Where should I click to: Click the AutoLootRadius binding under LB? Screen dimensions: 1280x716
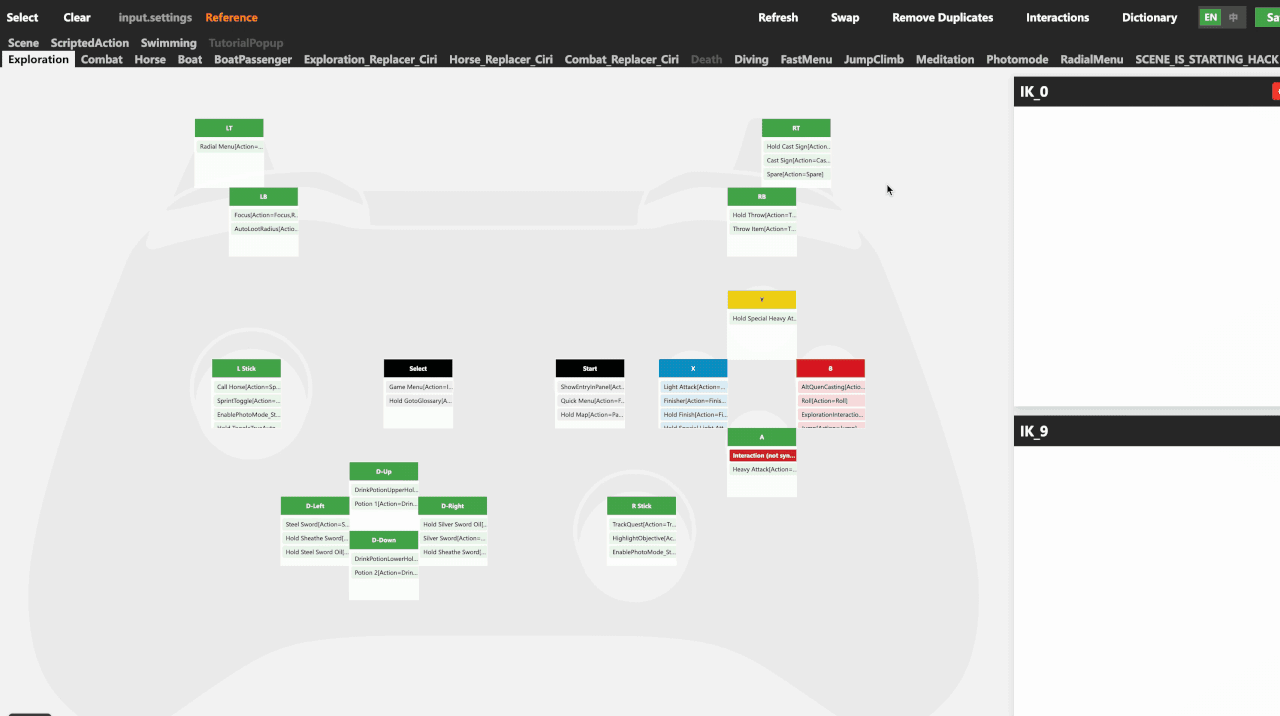point(264,229)
